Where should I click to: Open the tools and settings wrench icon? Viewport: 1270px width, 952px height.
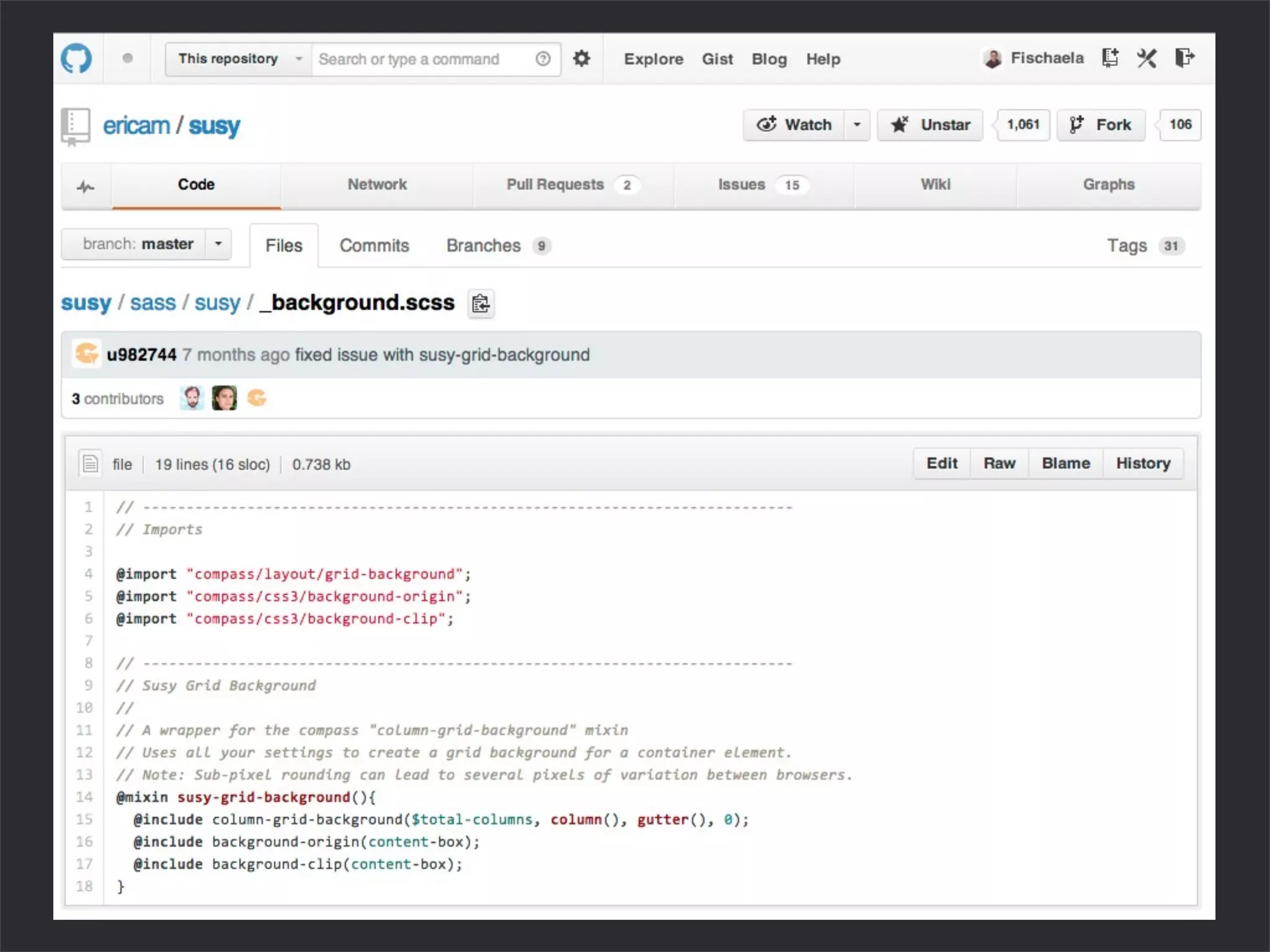[1147, 58]
